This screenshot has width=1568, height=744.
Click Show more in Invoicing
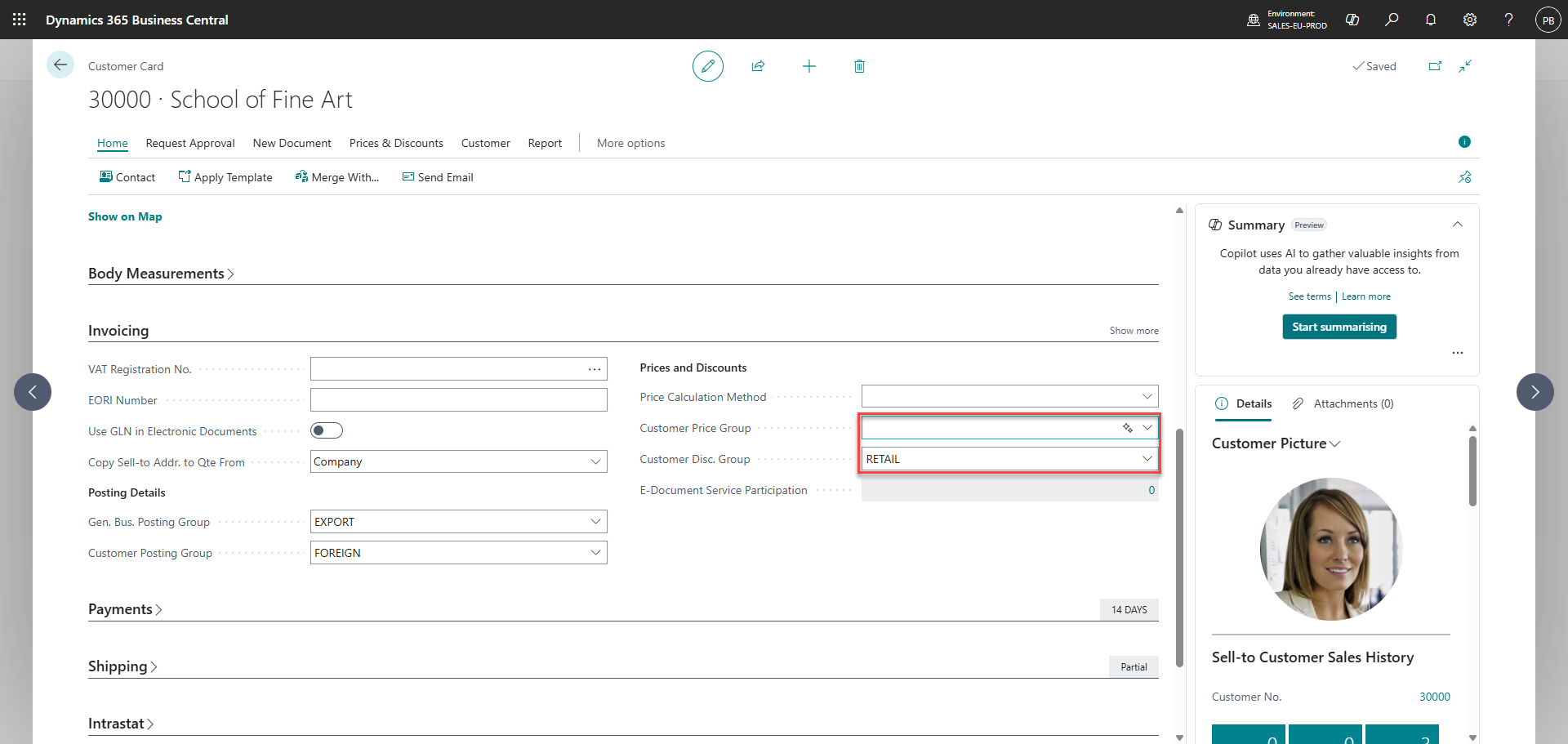tap(1134, 331)
